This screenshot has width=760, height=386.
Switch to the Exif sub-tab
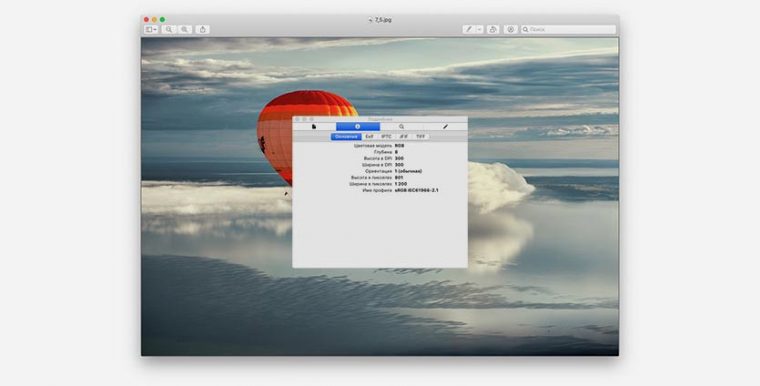370,137
